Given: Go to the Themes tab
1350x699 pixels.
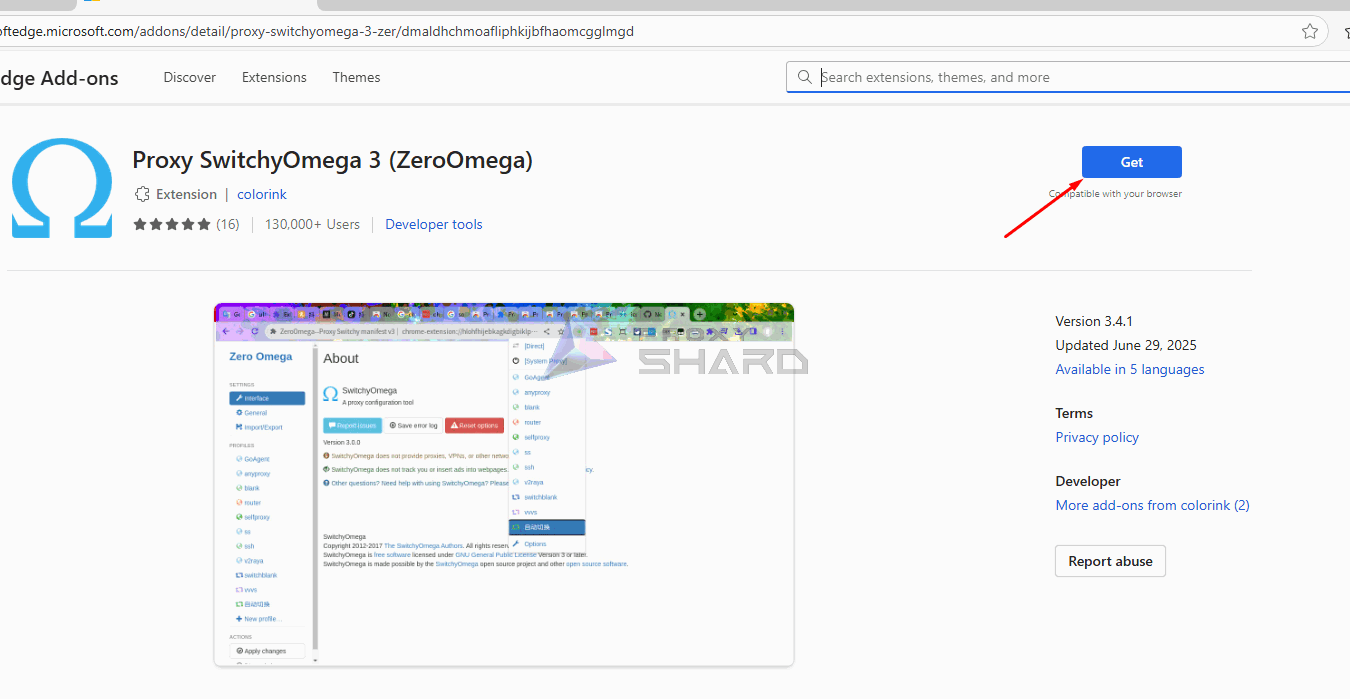Looking at the screenshot, I should (356, 77).
